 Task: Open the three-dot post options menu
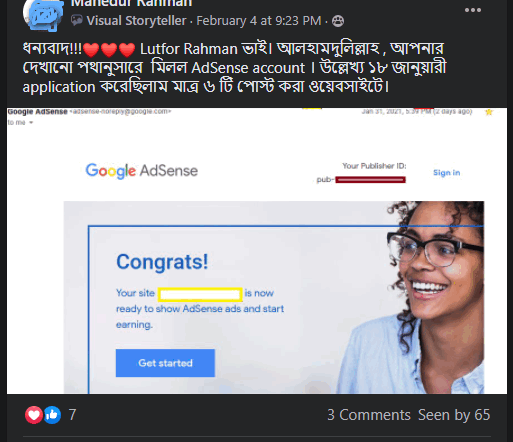pyautogui.click(x=473, y=10)
